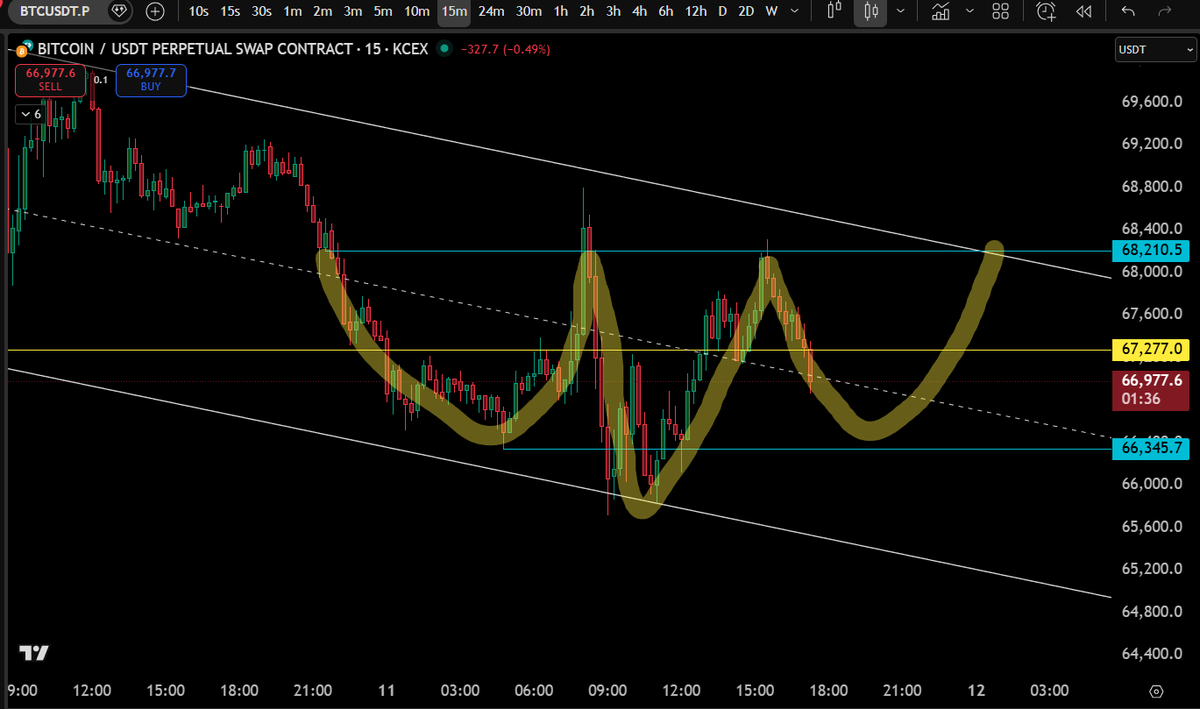Screen dimensions: 1200x709
Task: Click the date label 12 on the time axis
Action: [x=976, y=690]
